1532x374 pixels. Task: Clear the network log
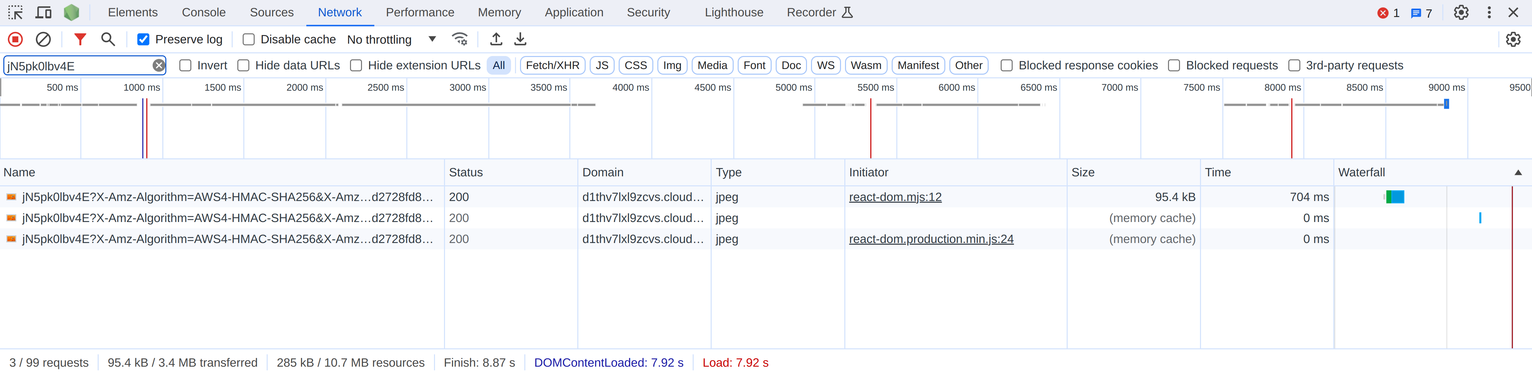coord(43,39)
